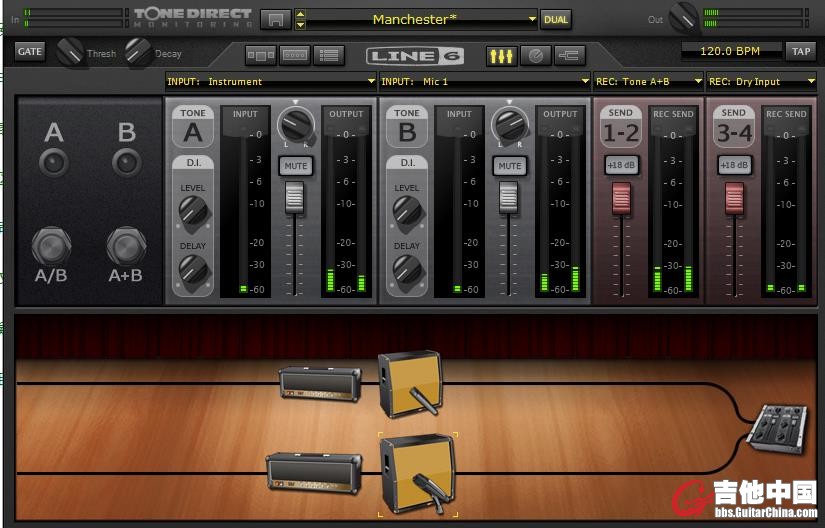This screenshot has width=825, height=528.
Task: Open the mixer view icon
Action: 501,56
